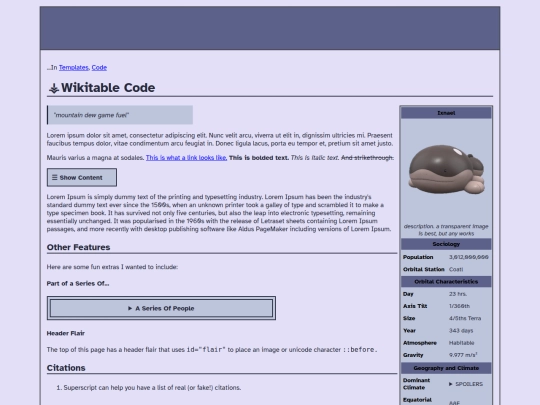Click the Orbital Station value Coatl
This screenshot has width=540, height=405.
456,269
